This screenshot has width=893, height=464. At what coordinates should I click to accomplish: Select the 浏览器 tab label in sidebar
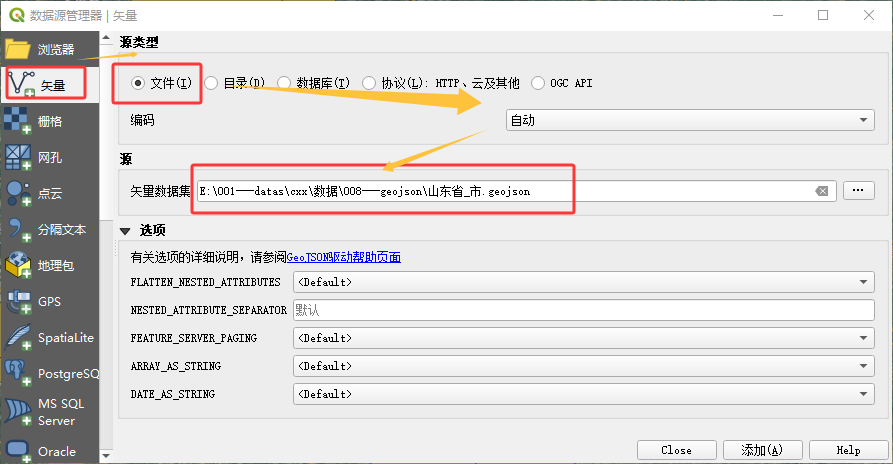[56, 50]
